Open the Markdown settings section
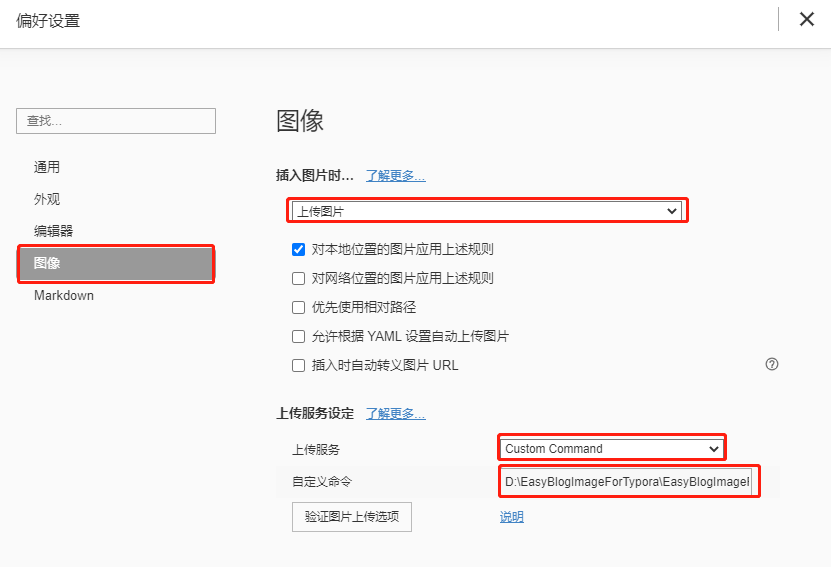831x567 pixels. point(64,295)
